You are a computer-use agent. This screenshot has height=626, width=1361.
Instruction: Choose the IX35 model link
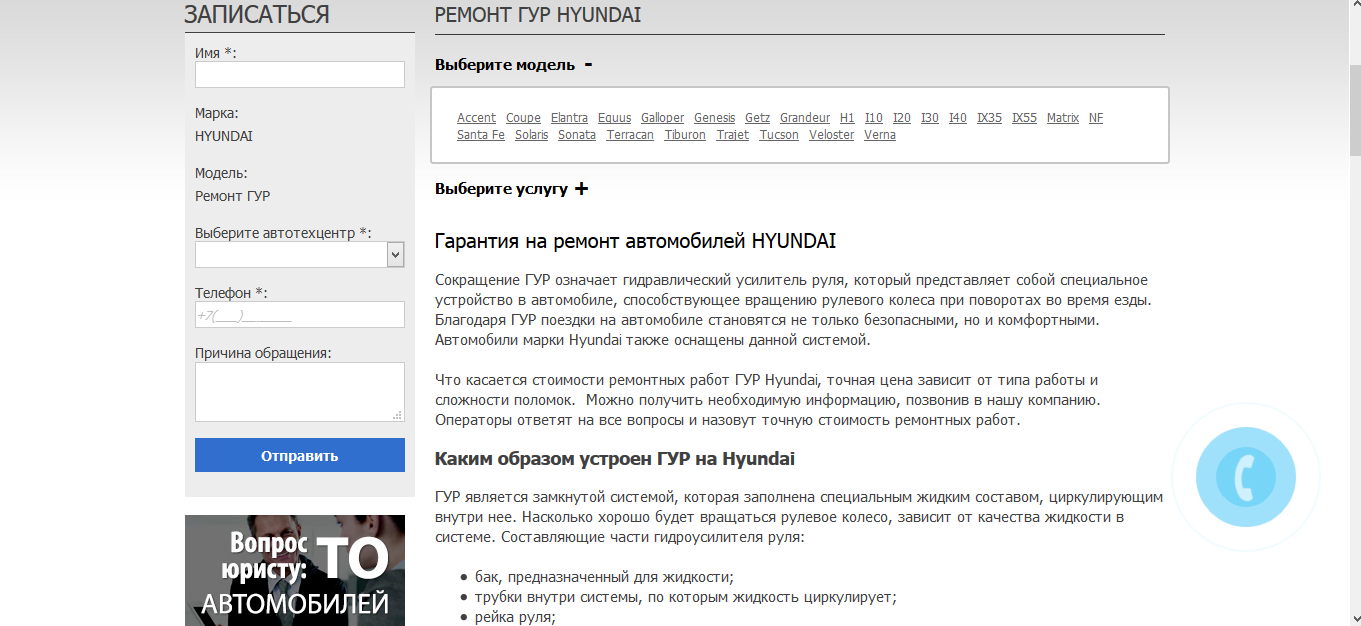pos(989,118)
